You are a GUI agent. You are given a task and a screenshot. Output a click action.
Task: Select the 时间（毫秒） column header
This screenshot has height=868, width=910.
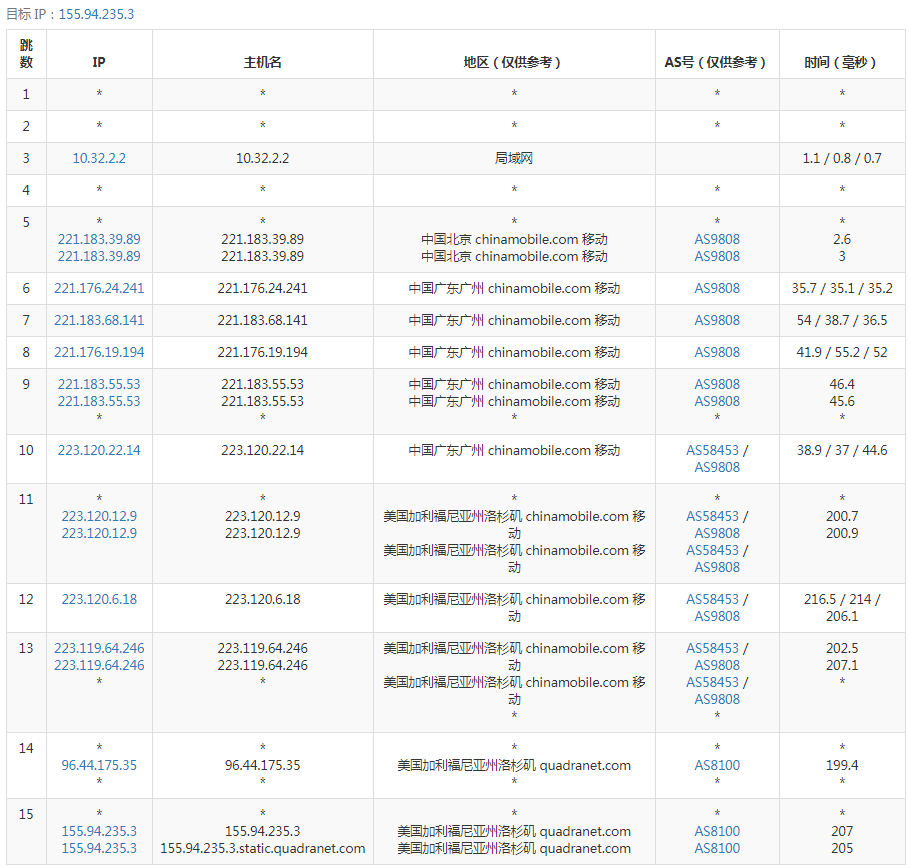(x=842, y=54)
